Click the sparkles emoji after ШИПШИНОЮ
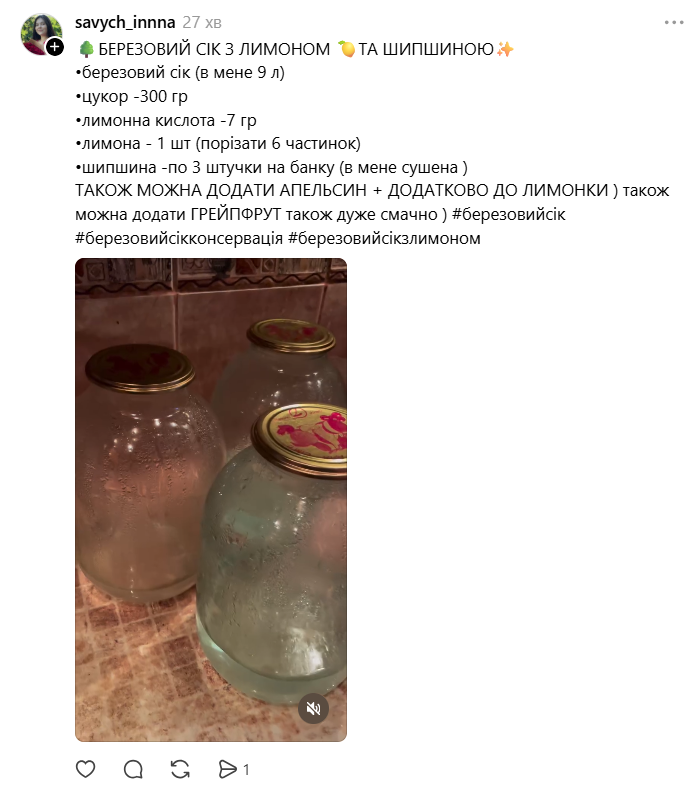The image size is (698, 786). click(505, 49)
